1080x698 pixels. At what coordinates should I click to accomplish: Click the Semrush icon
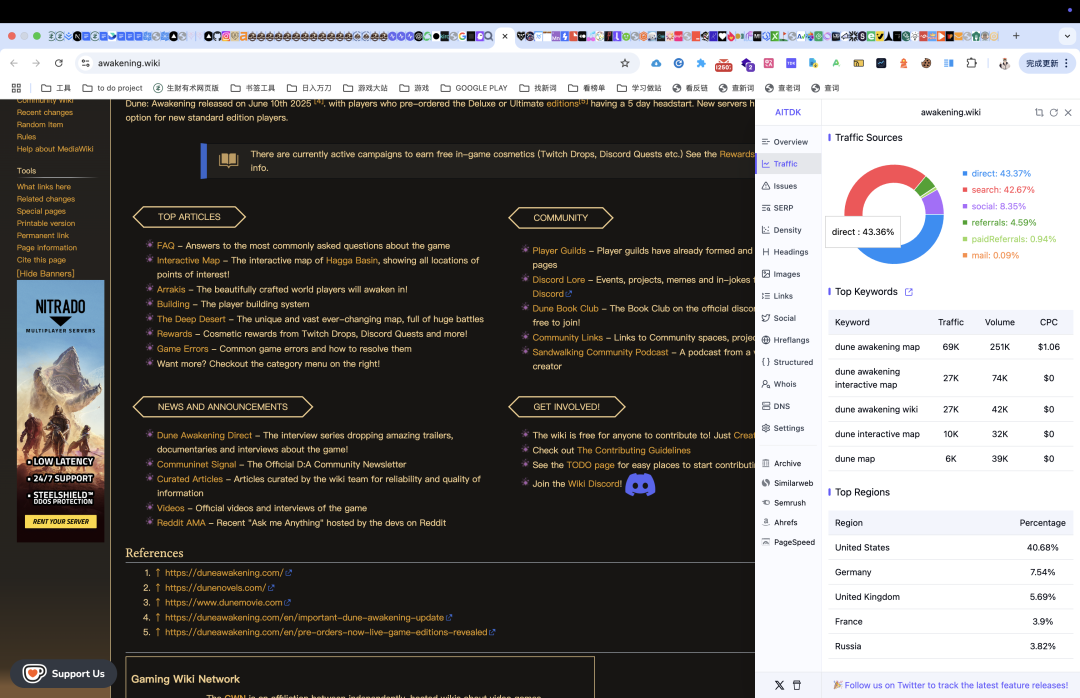(x=766, y=503)
